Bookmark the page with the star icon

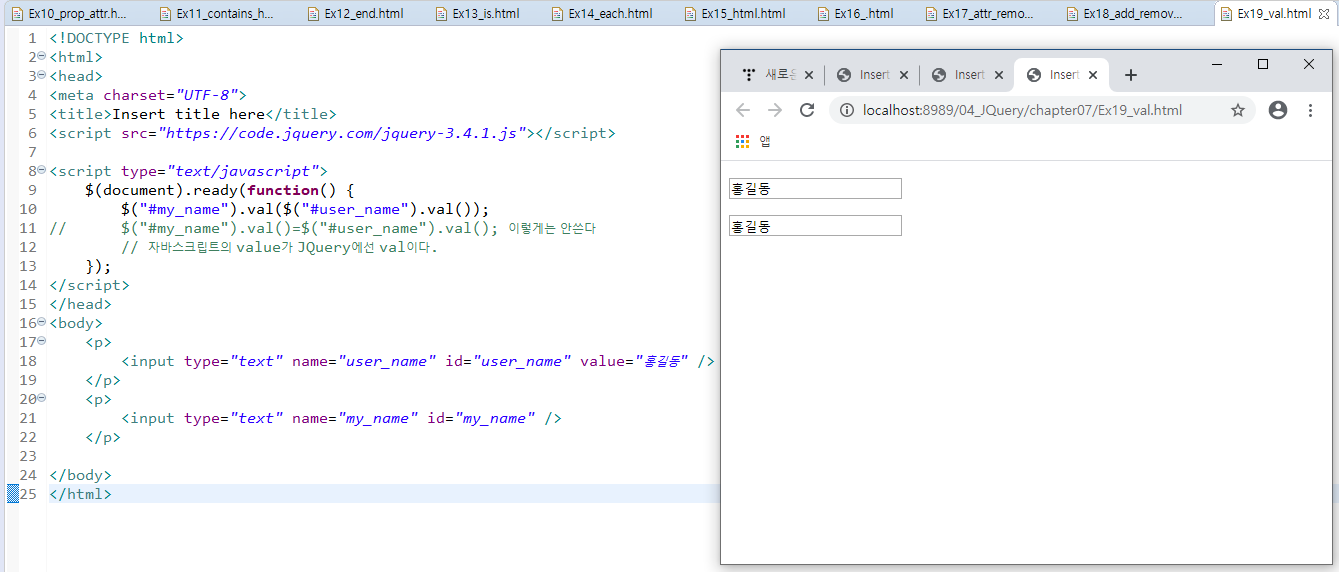[1238, 110]
